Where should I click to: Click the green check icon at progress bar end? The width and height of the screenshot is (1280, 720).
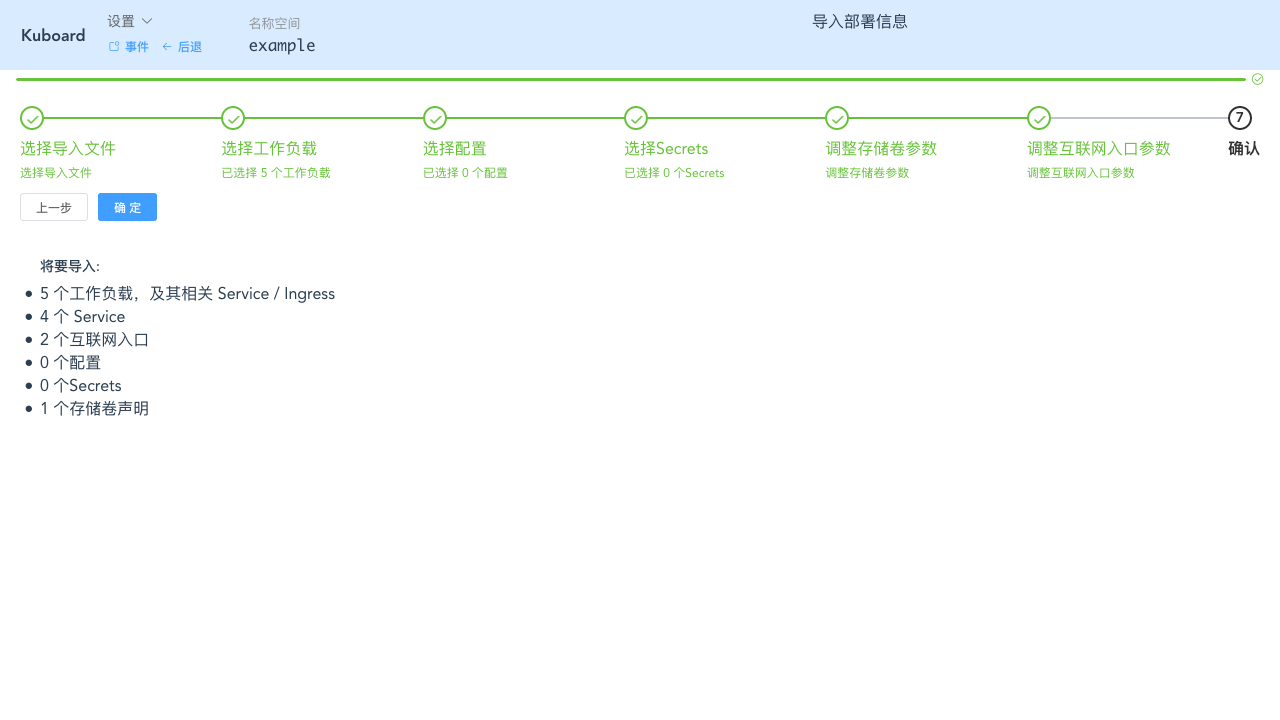[x=1257, y=78]
